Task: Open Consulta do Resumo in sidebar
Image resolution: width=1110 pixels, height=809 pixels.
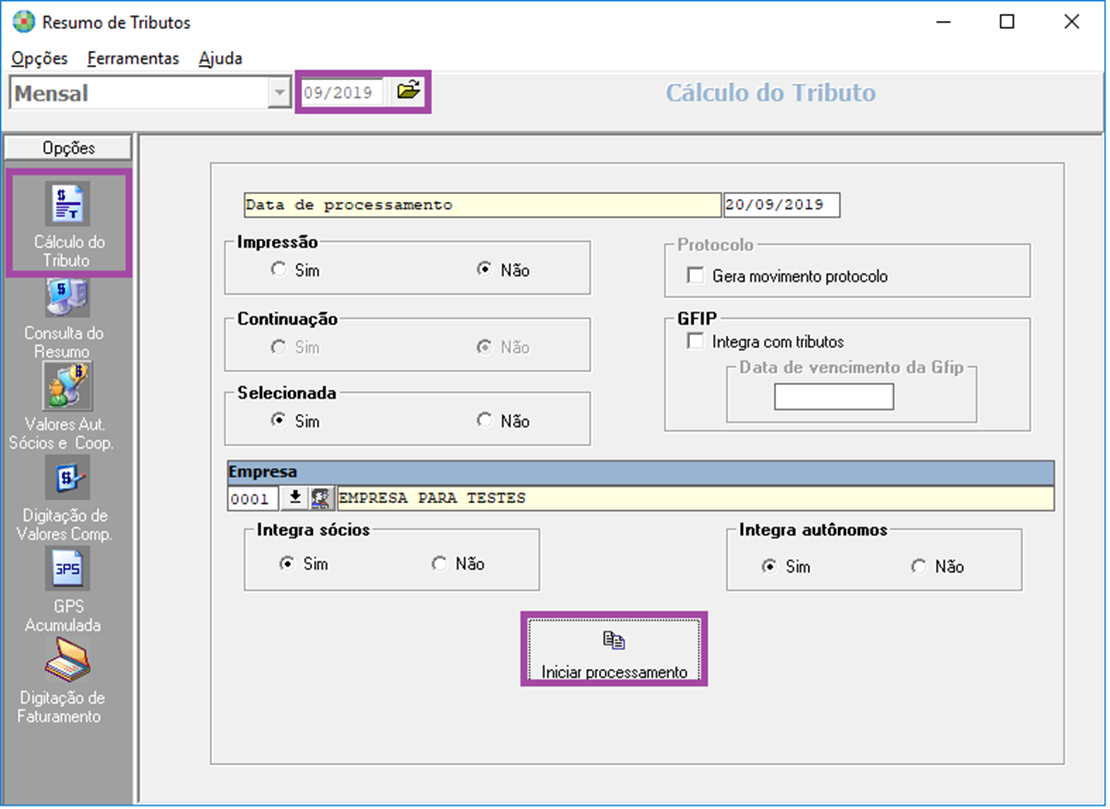Action: click(x=68, y=297)
